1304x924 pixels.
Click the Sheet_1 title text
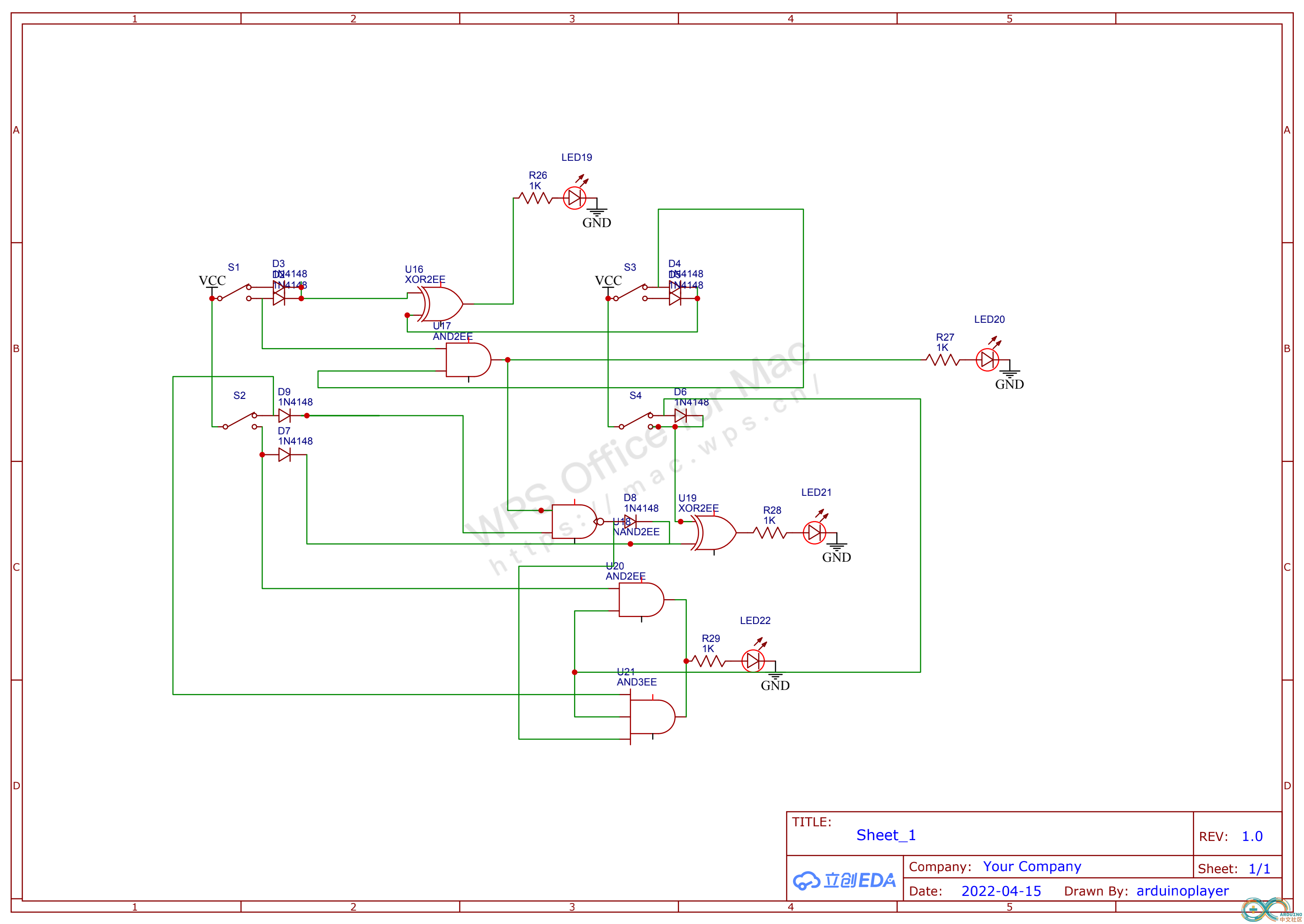coord(886,835)
